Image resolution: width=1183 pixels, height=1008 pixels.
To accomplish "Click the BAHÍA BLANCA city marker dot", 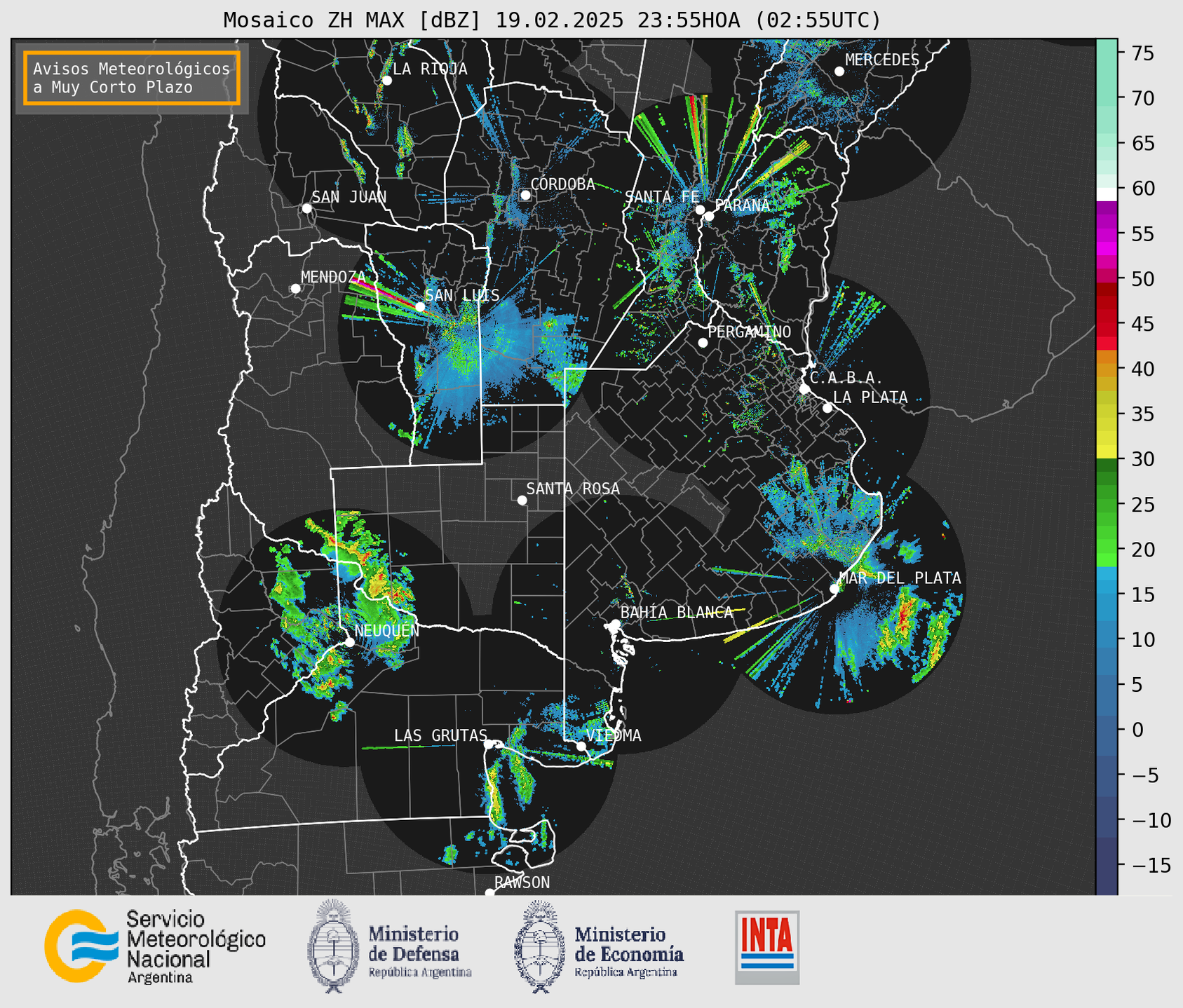I will click(x=615, y=624).
